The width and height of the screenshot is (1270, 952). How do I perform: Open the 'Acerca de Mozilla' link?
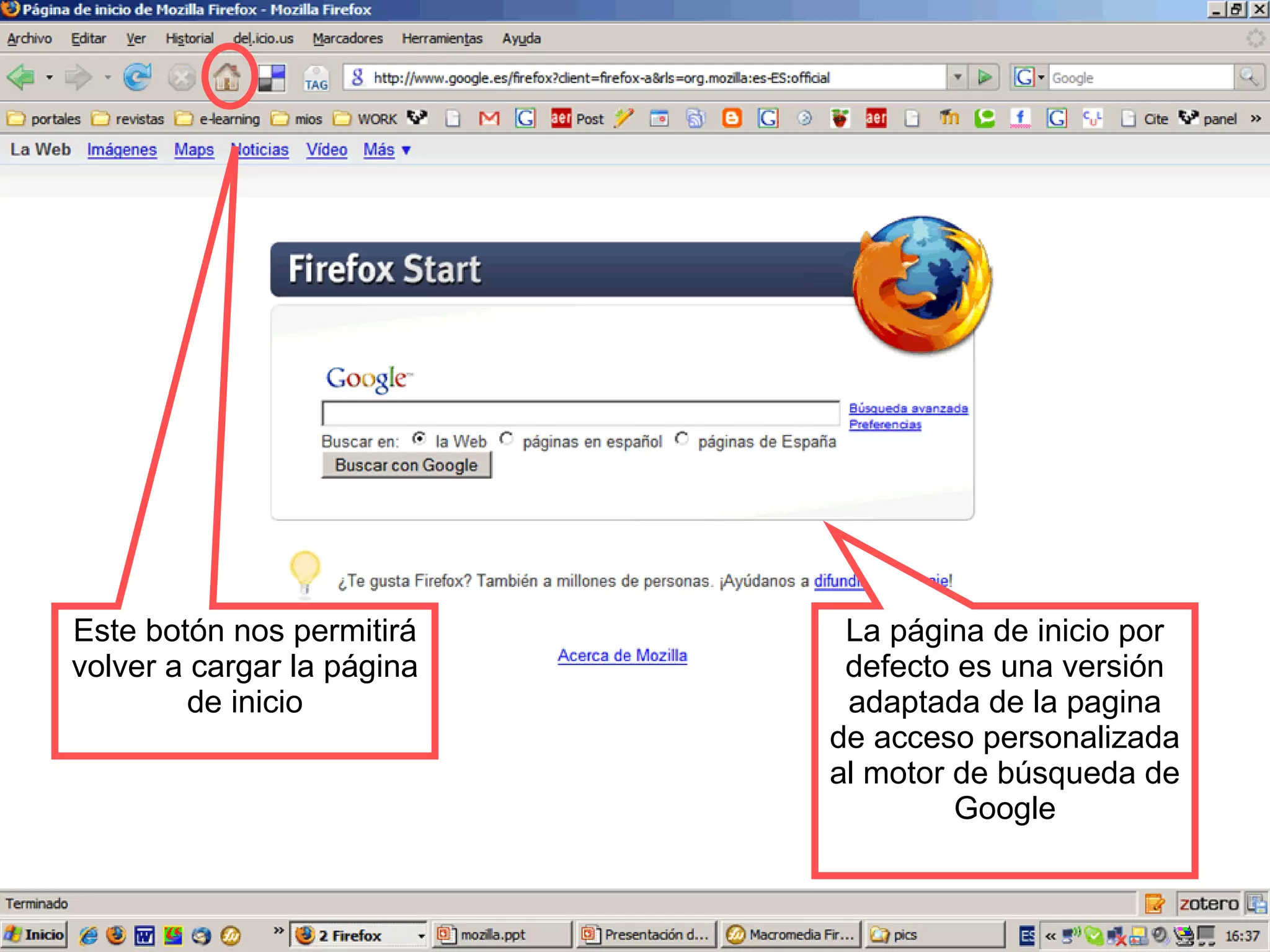click(x=622, y=656)
